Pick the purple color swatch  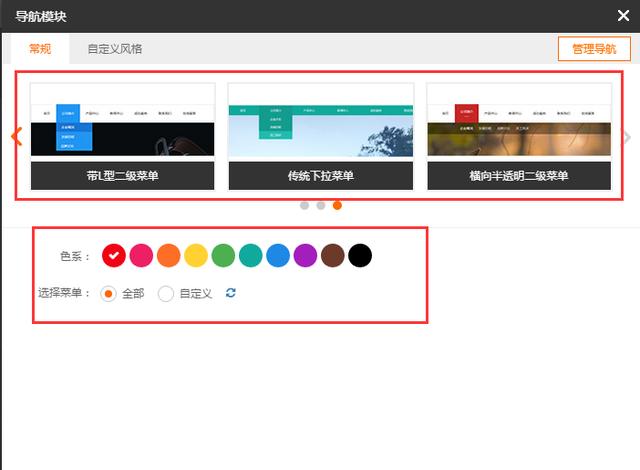(x=305, y=256)
